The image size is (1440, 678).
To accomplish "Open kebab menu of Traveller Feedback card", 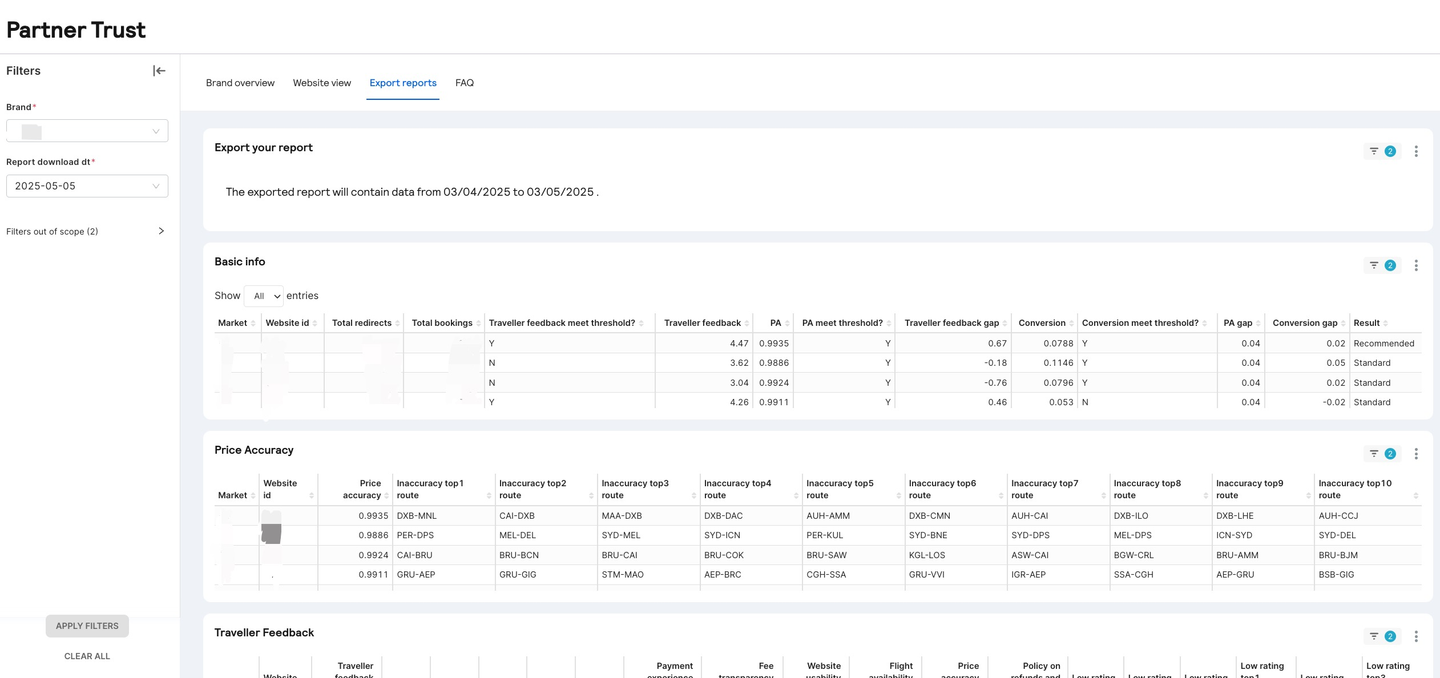I will tap(1416, 636).
